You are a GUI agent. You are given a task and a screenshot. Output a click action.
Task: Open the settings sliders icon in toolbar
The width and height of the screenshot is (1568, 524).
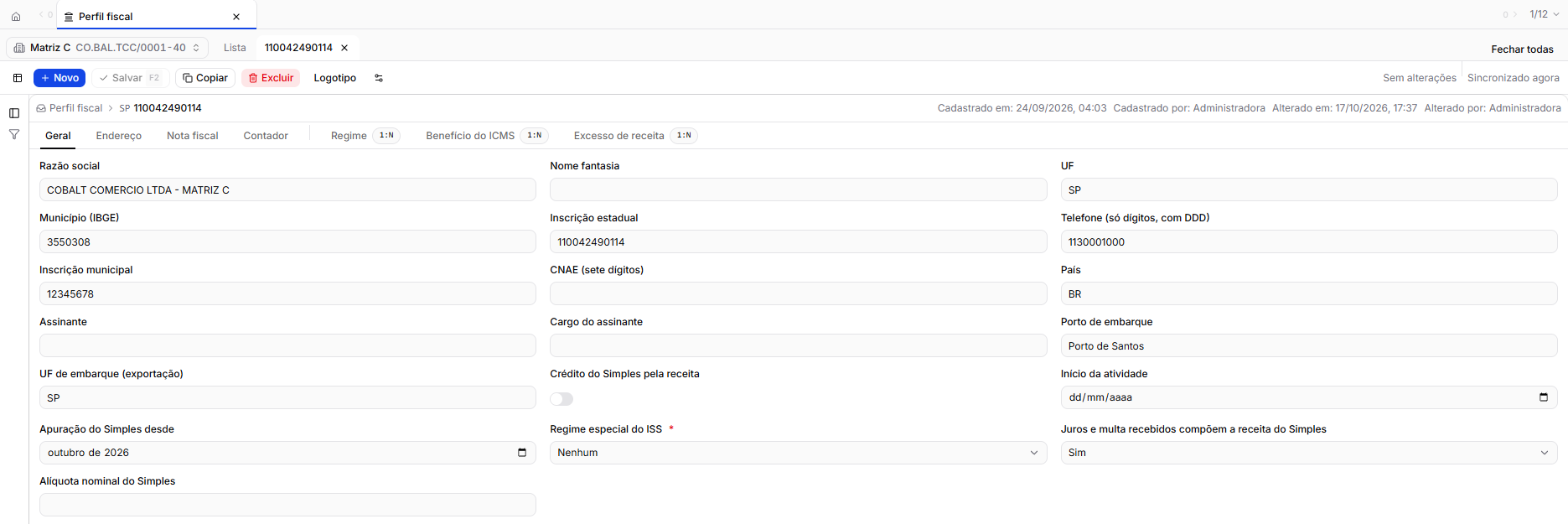[379, 77]
